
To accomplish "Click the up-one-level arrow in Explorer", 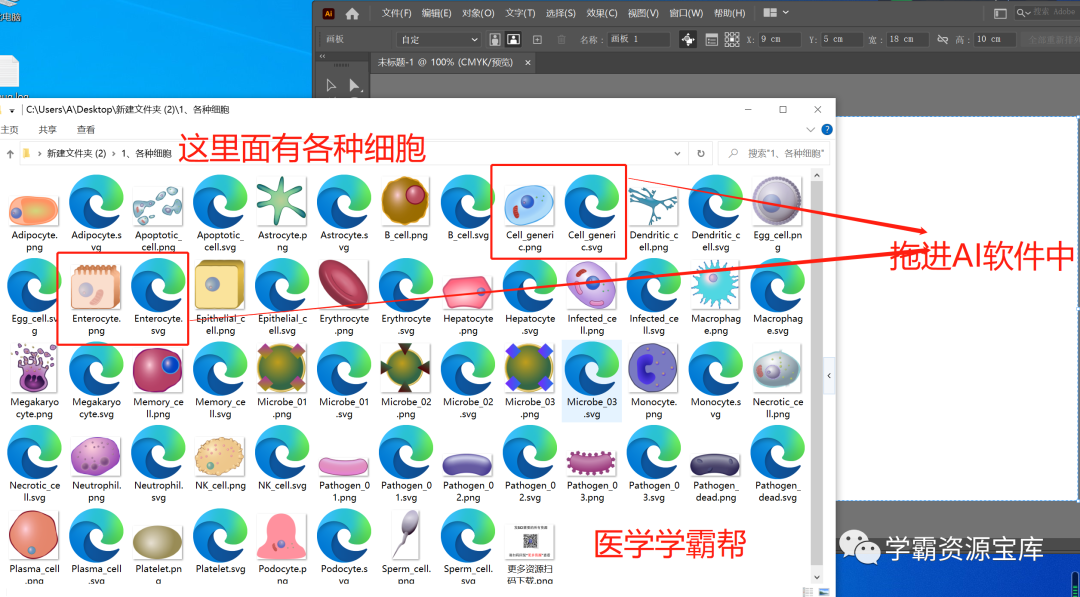I will 10,154.
